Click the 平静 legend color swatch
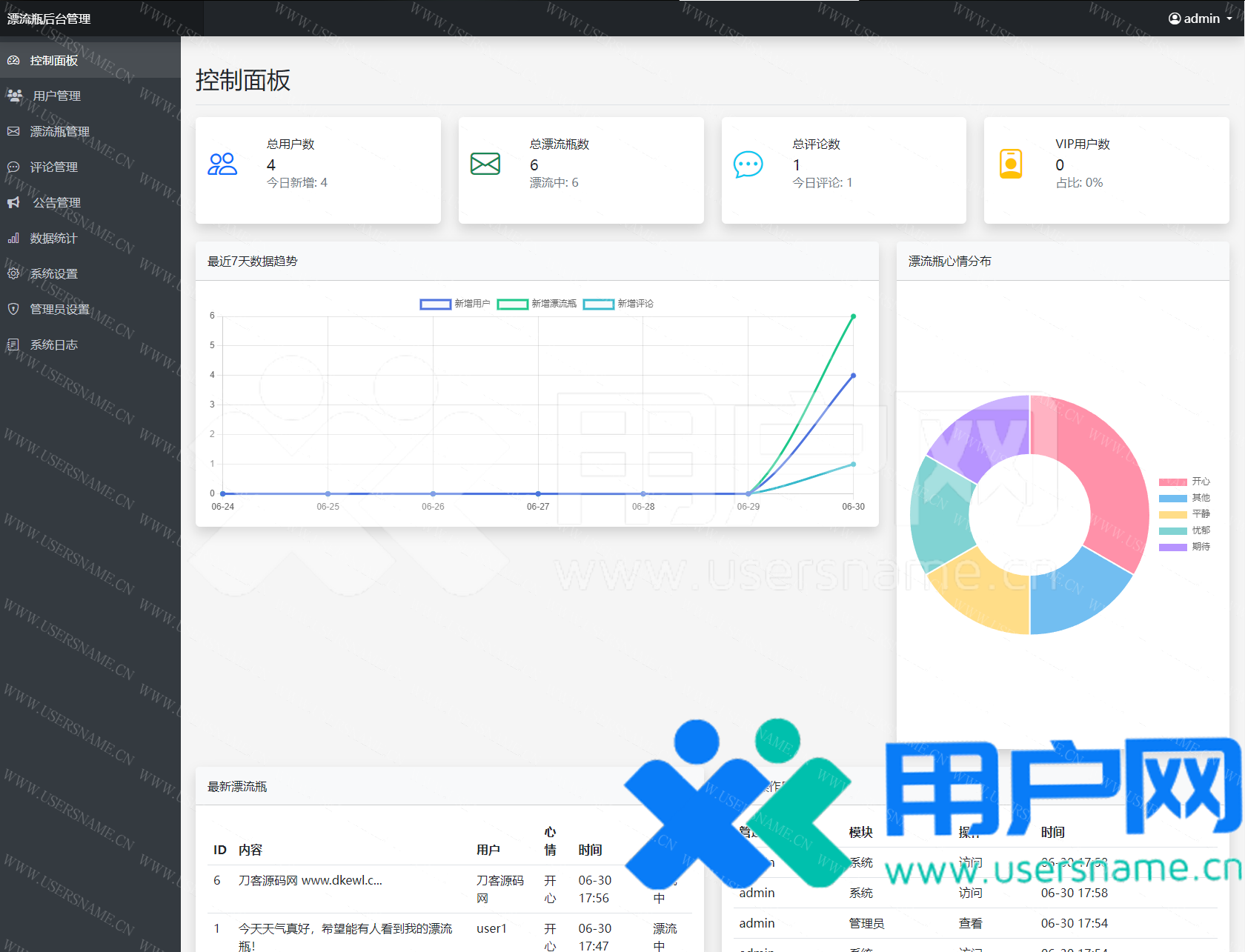Screen dimensions: 1245x952 pyautogui.click(x=1172, y=514)
